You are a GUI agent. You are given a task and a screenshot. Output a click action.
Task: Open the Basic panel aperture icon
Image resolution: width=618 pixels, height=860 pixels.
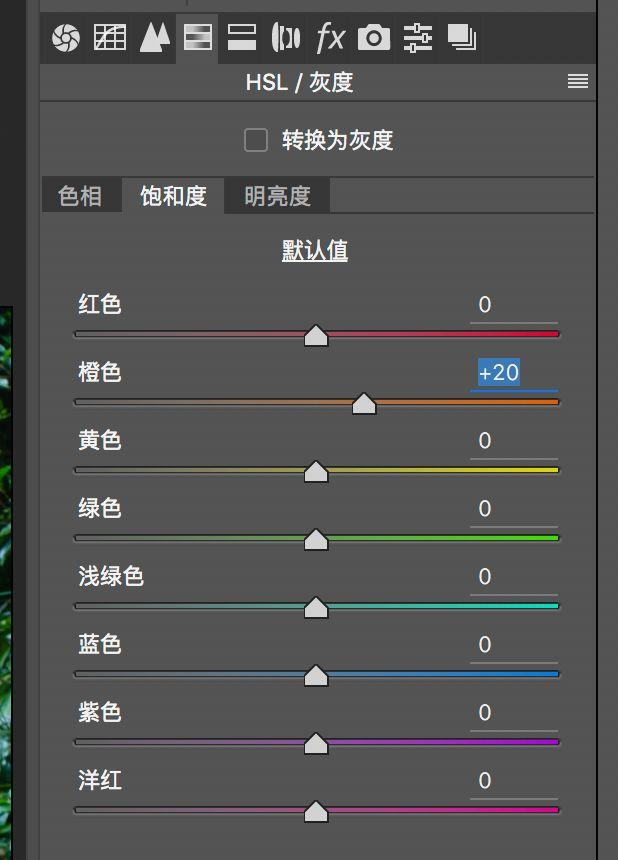point(65,38)
